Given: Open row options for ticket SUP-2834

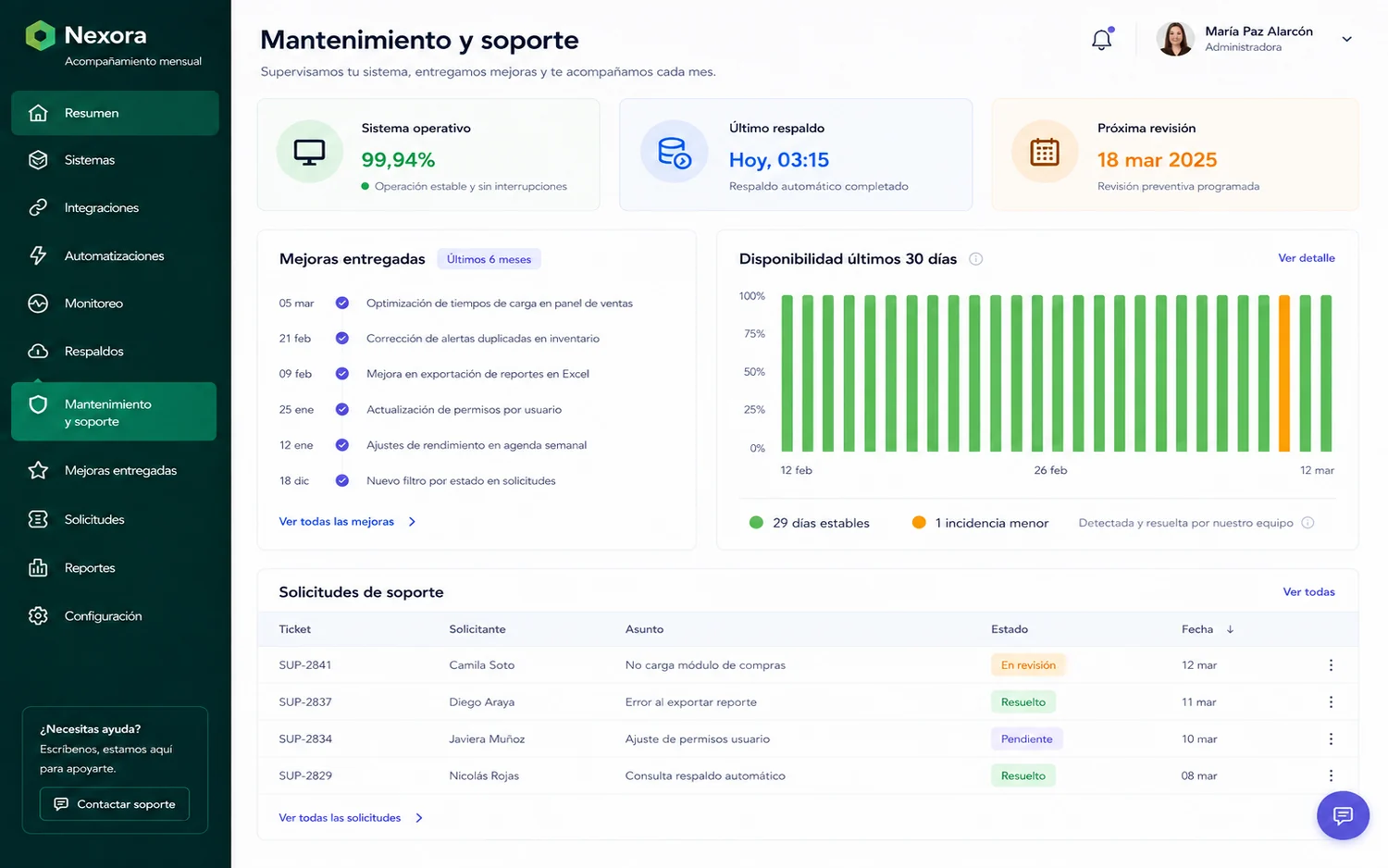Looking at the screenshot, I should coord(1331,739).
